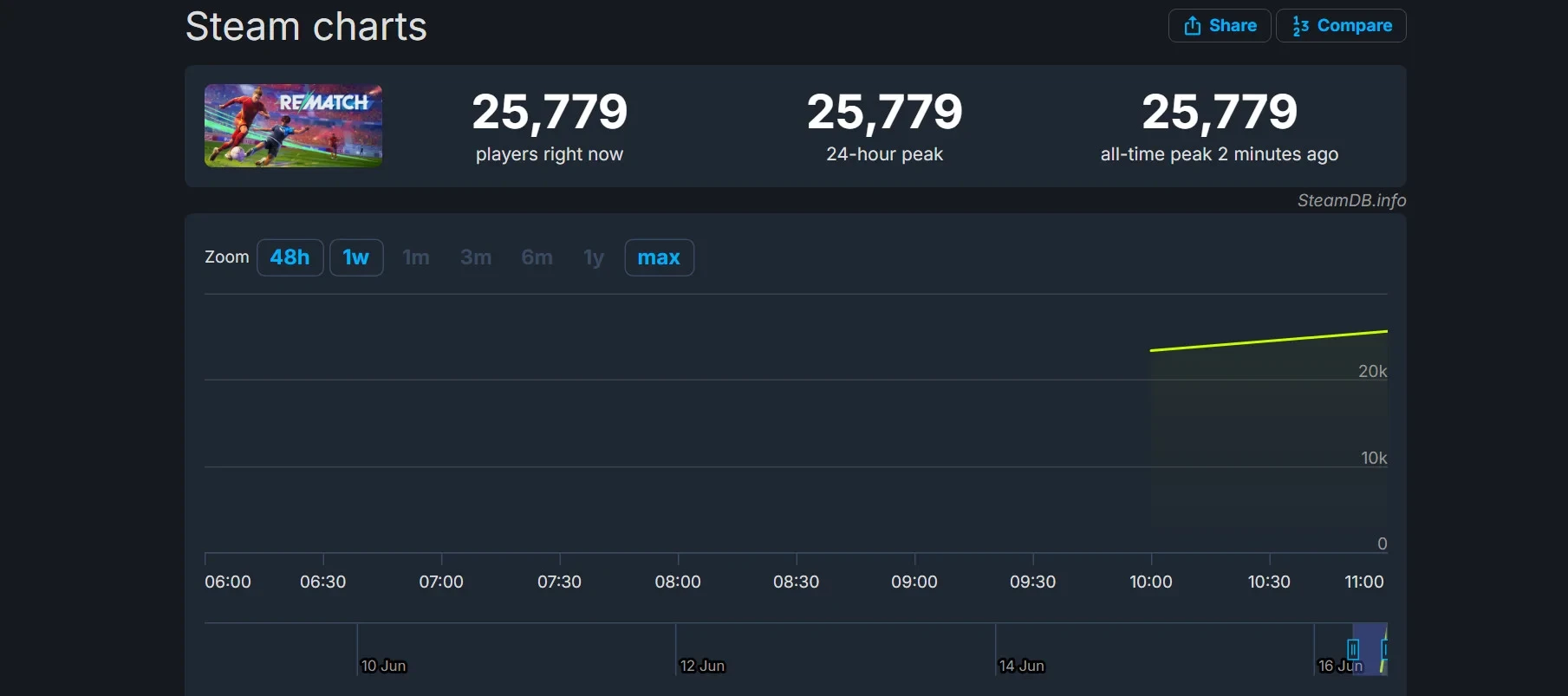This screenshot has width=1568, height=696.
Task: Select the 48h zoom range
Action: (290, 257)
